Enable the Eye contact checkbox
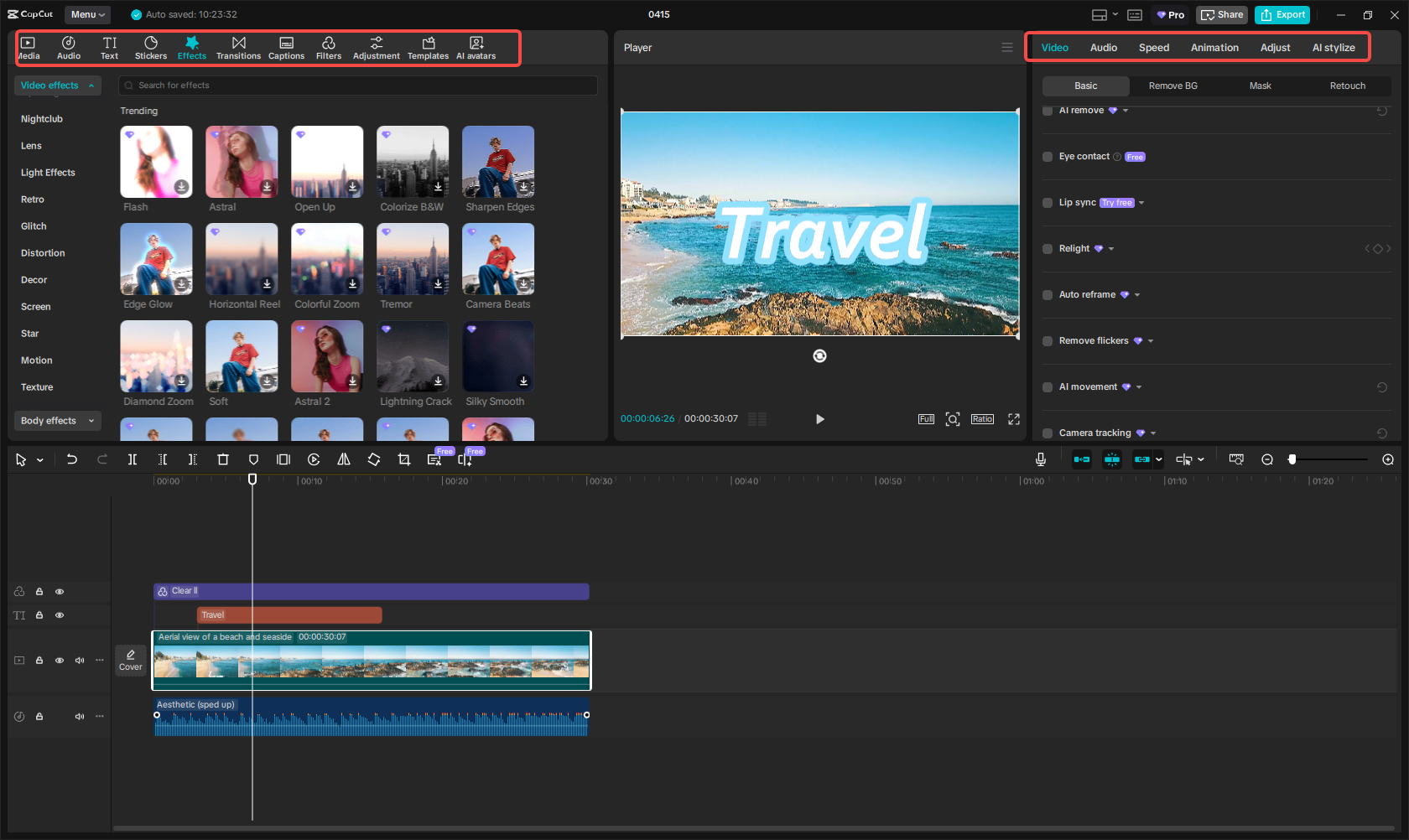This screenshot has height=840, width=1409. [1048, 157]
